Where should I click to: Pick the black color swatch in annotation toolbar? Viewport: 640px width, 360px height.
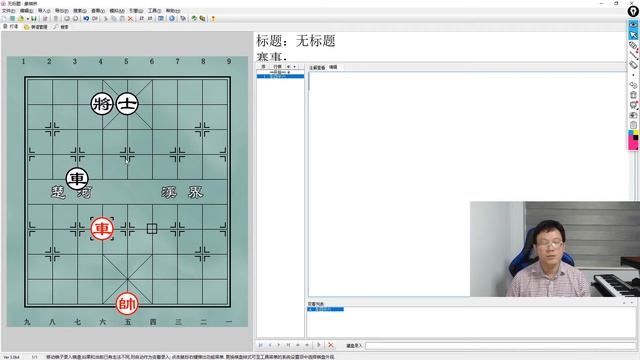tap(636, 139)
